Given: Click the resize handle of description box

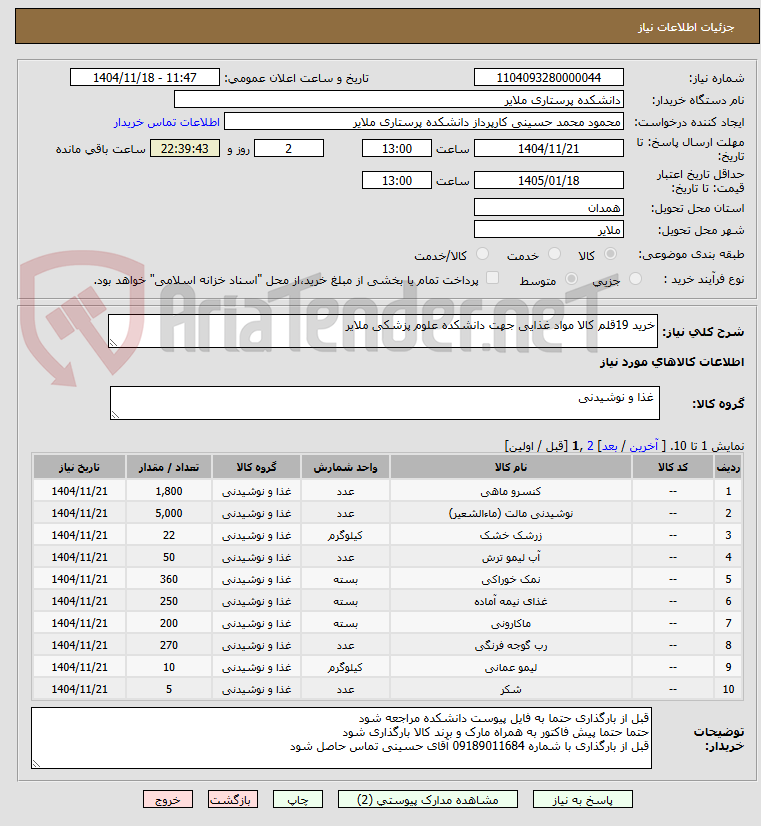Looking at the screenshot, I should (x=113, y=343).
